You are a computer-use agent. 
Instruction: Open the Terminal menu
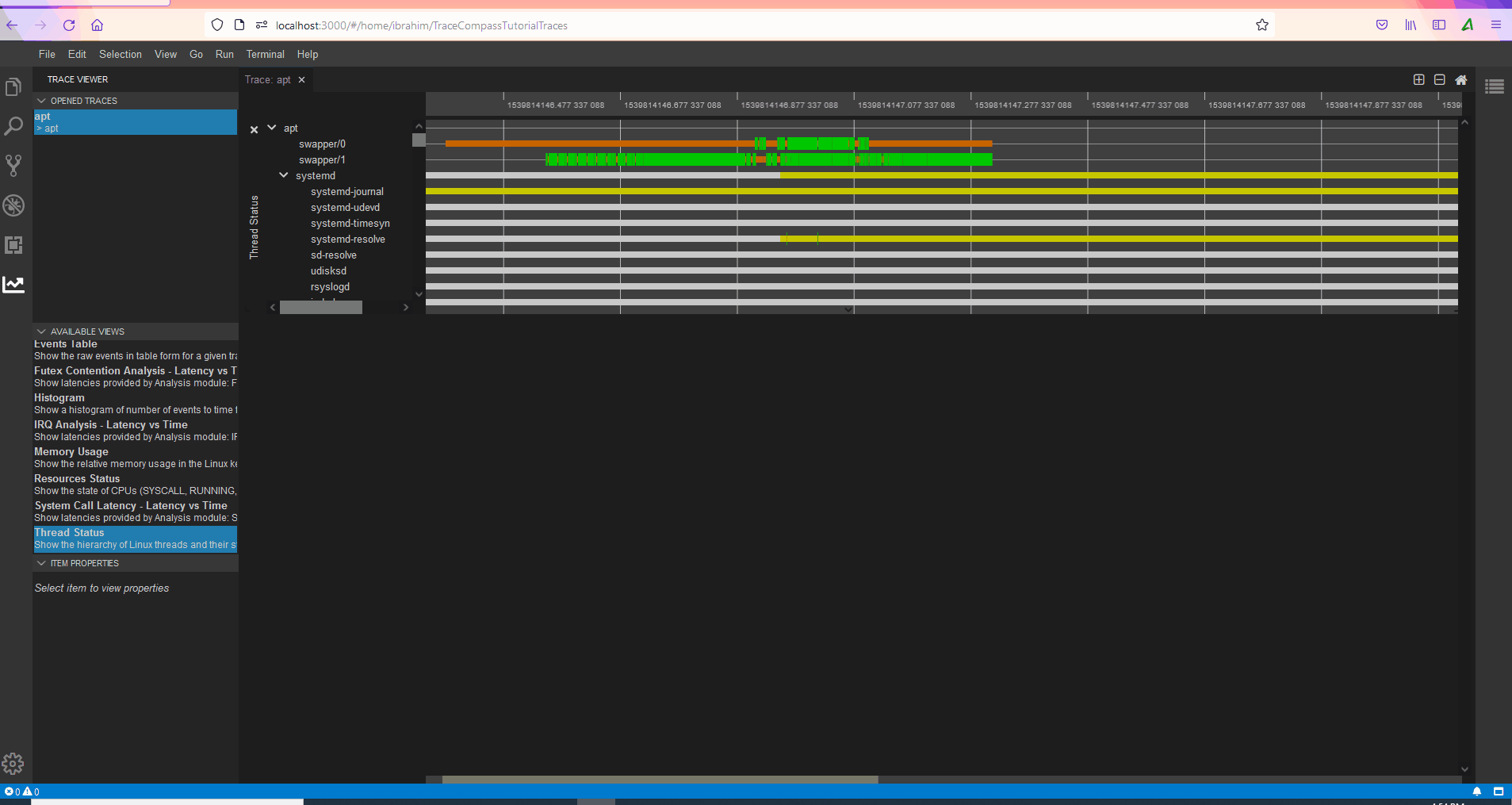265,54
